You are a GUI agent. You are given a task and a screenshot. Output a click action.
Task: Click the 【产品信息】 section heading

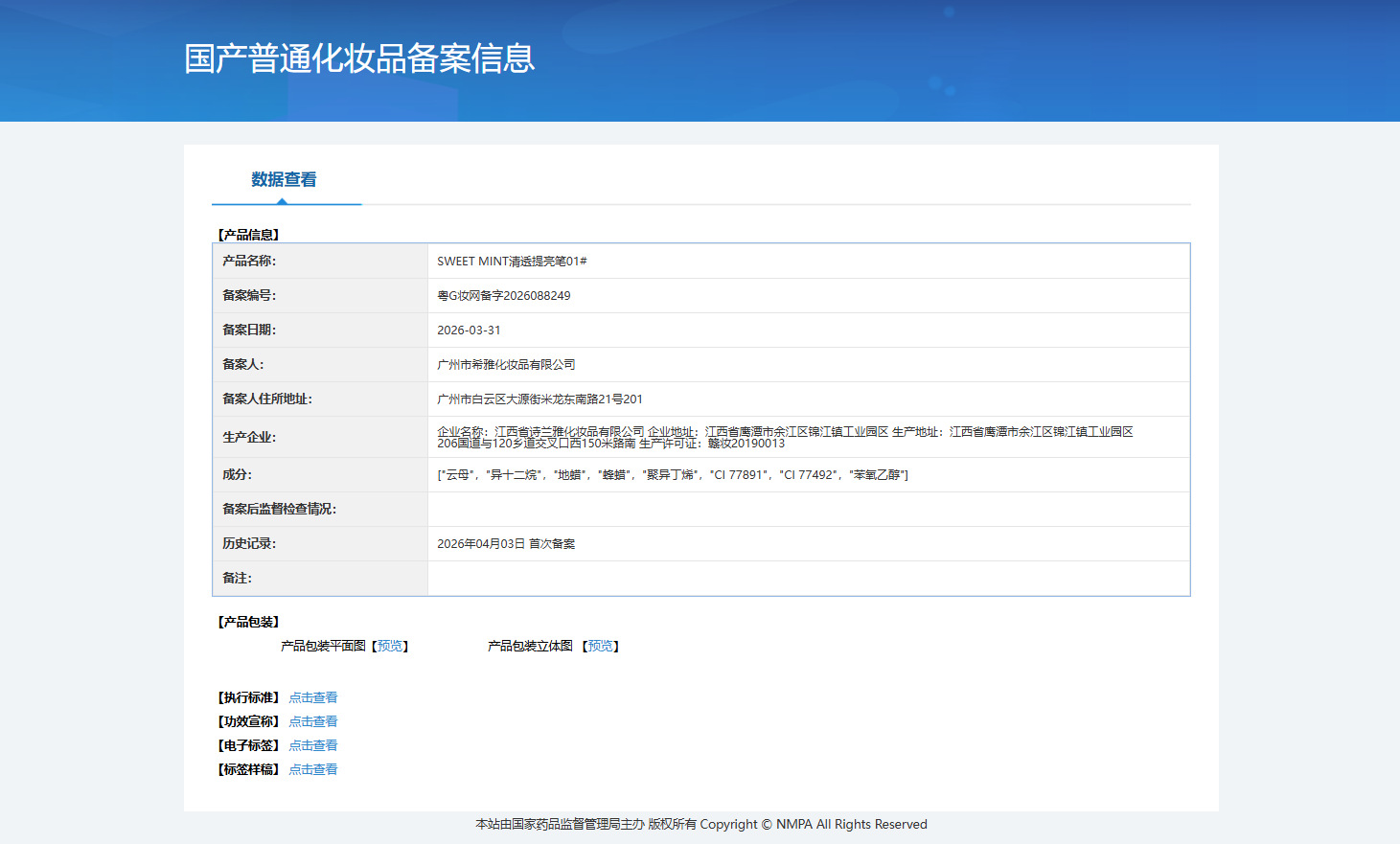click(x=248, y=235)
